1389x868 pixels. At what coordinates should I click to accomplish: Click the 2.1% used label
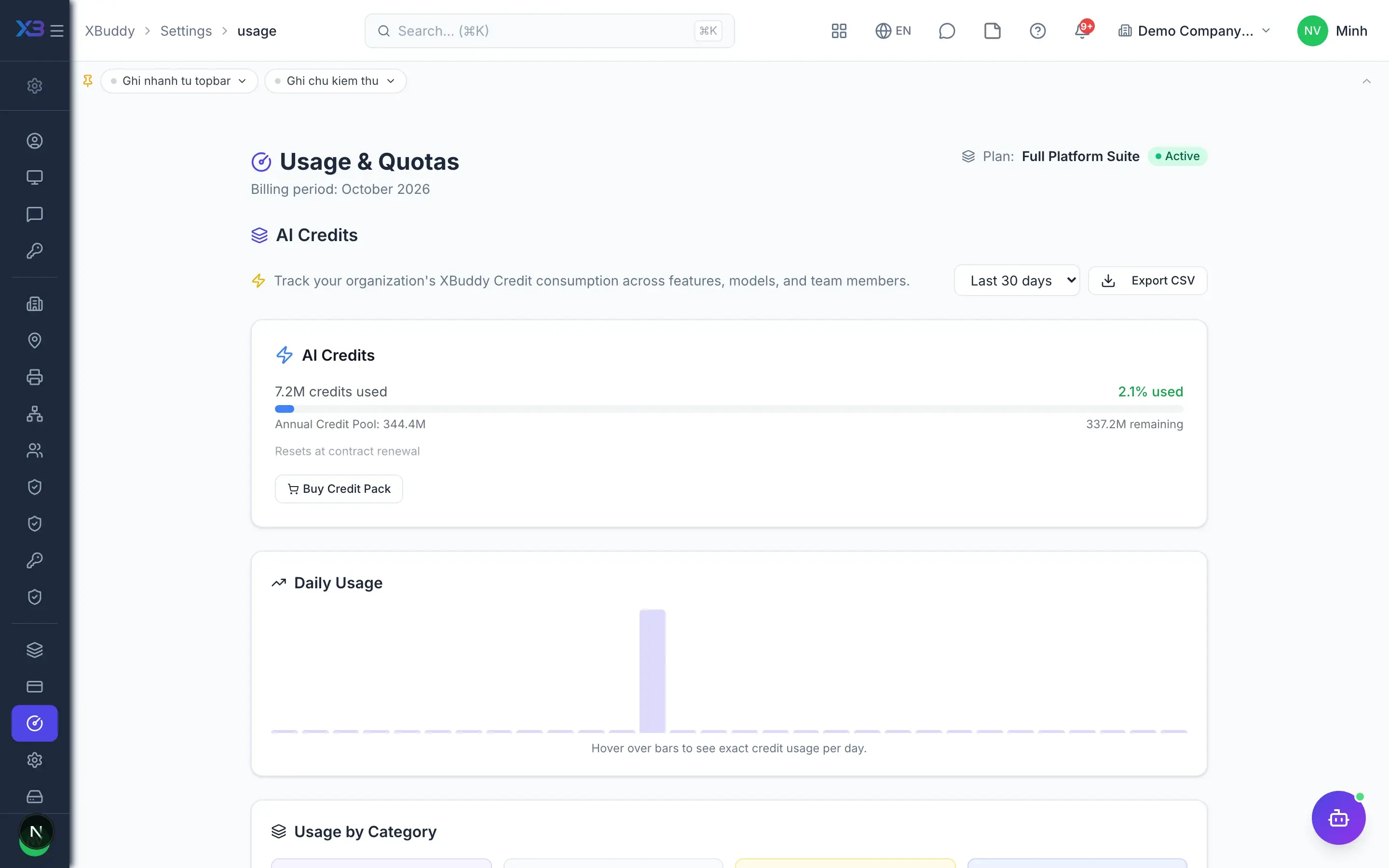(x=1150, y=392)
